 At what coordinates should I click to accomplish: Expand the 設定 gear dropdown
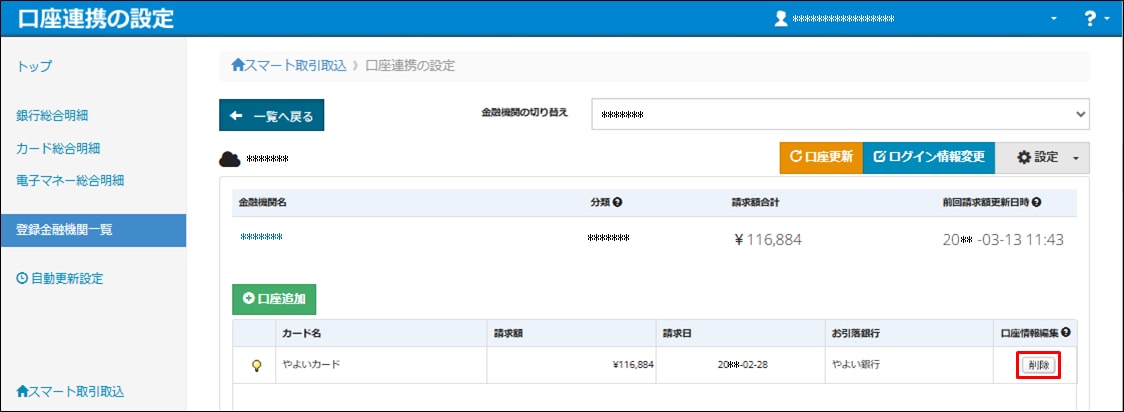pos(1042,158)
